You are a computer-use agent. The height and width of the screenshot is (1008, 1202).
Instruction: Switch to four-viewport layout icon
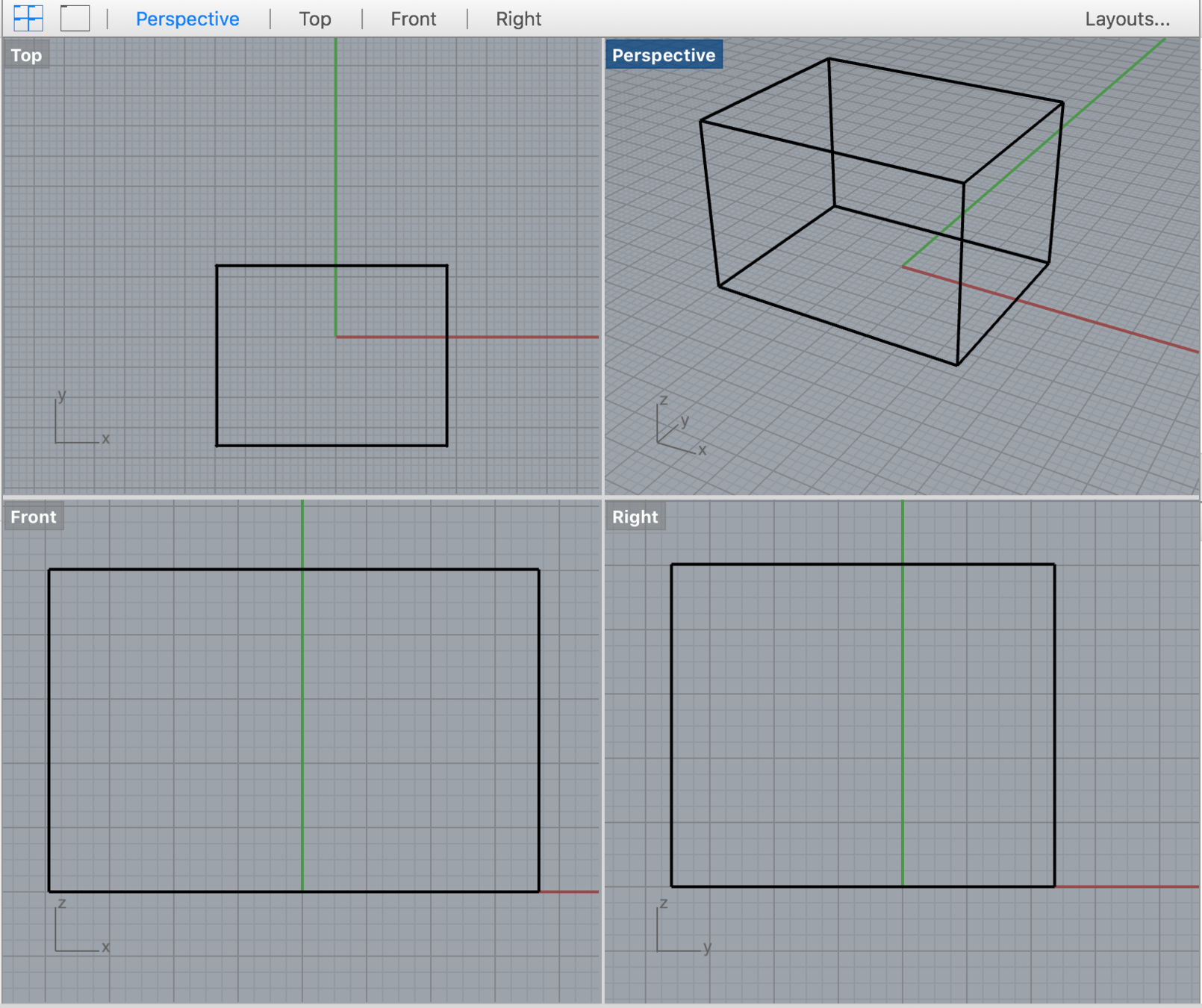(28, 18)
